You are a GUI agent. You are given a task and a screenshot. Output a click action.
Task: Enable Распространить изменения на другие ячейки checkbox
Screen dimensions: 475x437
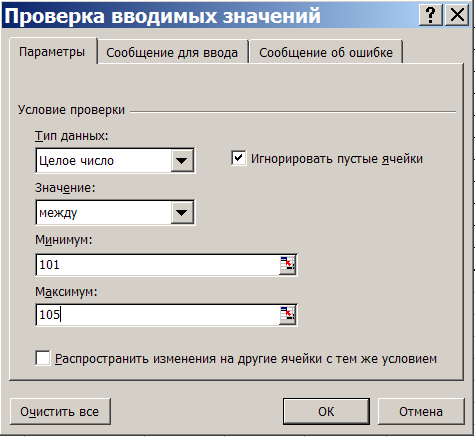(43, 359)
